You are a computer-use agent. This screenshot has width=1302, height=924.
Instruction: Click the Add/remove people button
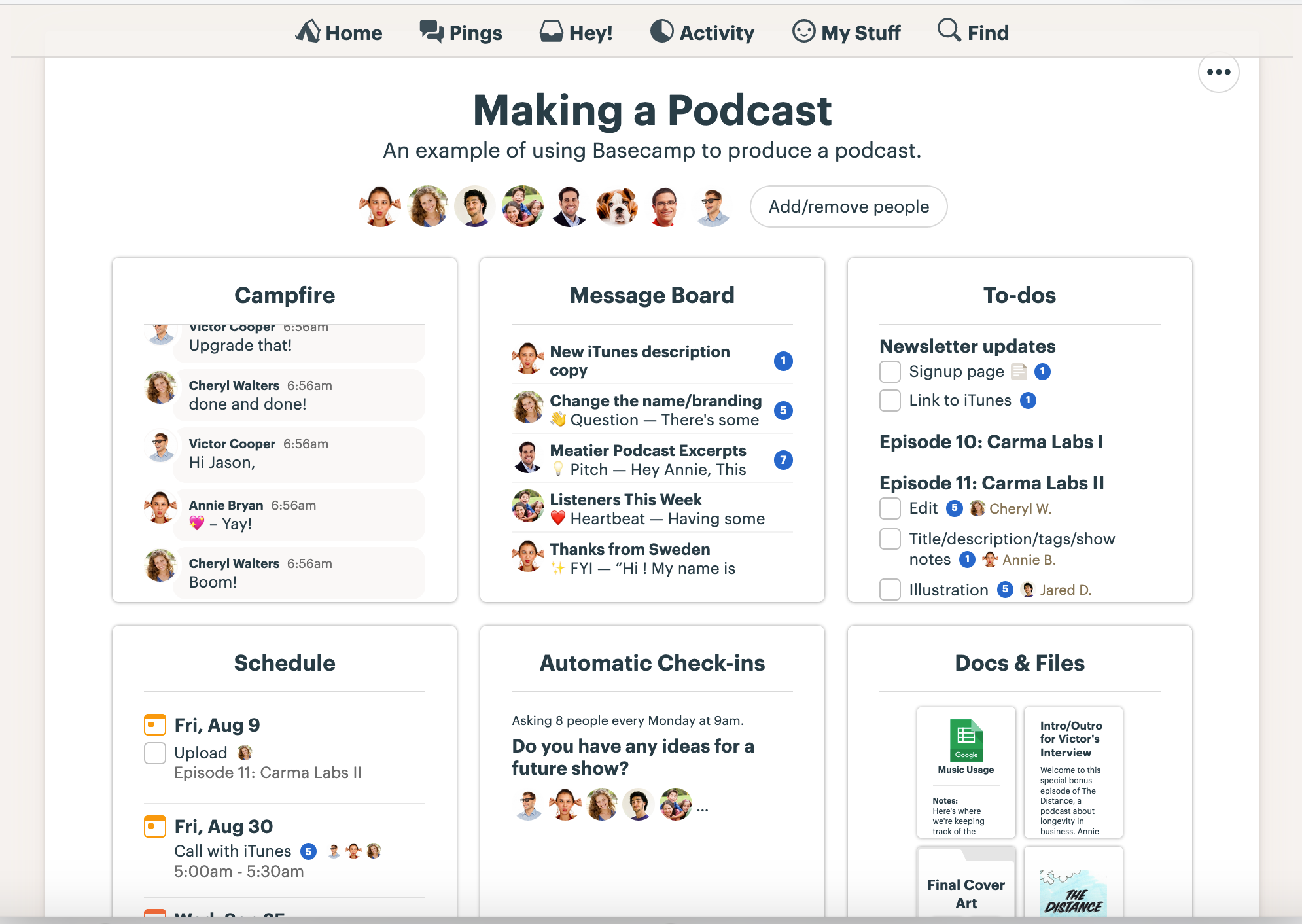[x=849, y=207]
